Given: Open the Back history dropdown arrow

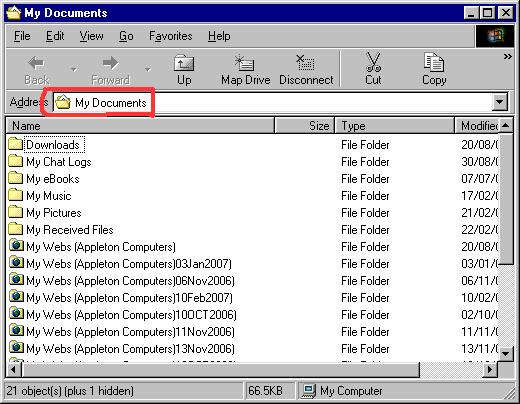Looking at the screenshot, I should click(74, 69).
